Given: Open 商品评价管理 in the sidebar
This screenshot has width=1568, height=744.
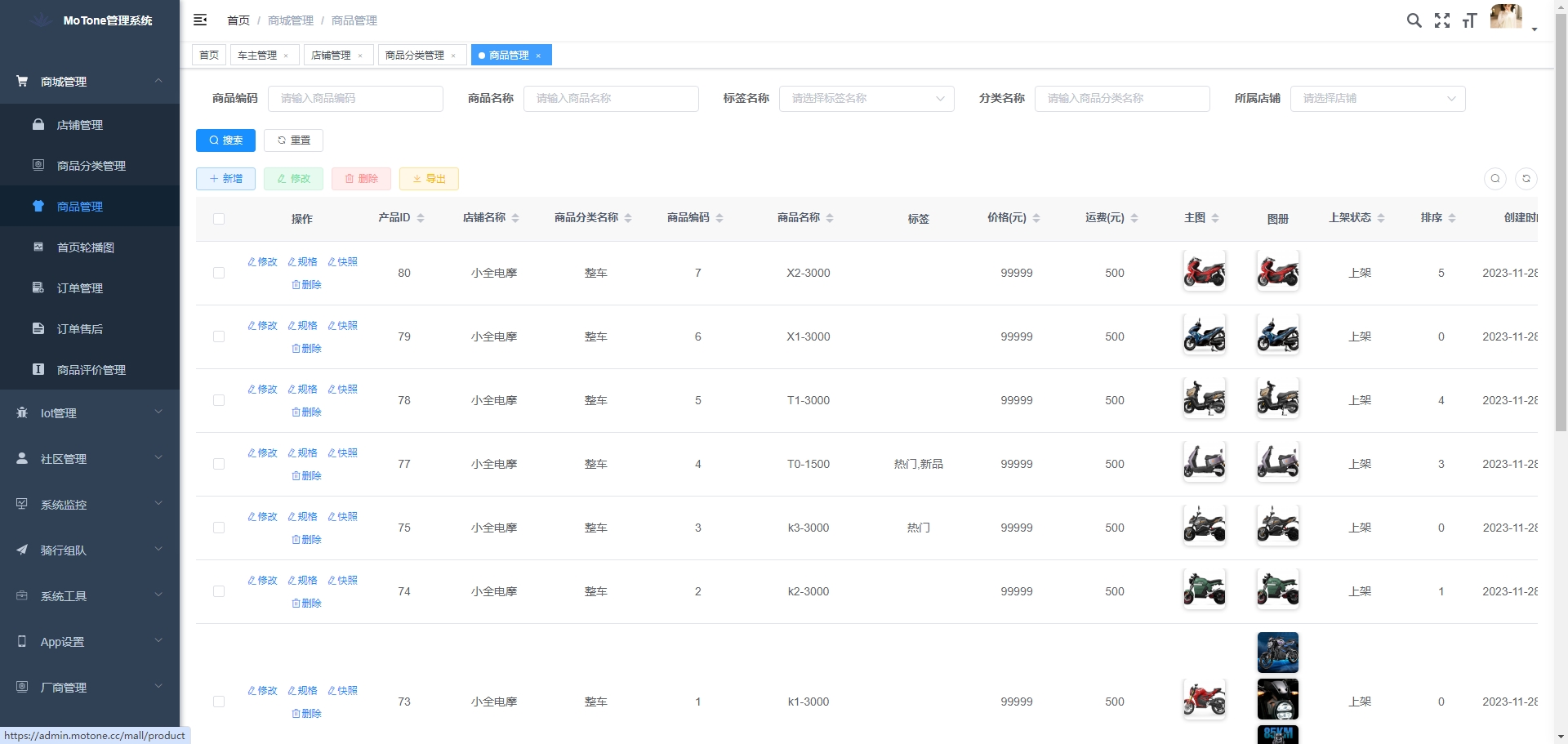Looking at the screenshot, I should [90, 370].
